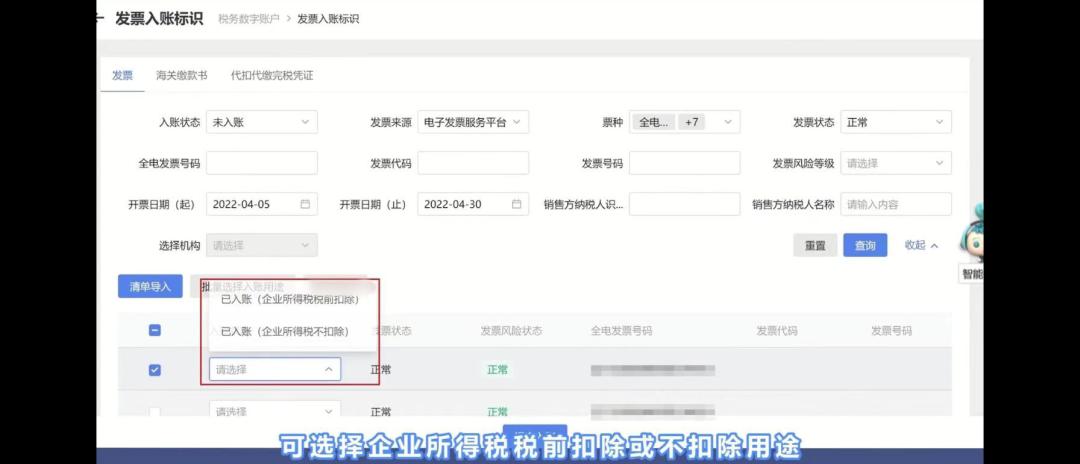Image resolution: width=1080 pixels, height=464 pixels.
Task: Click the 清单导入 button
Action: tap(150, 286)
